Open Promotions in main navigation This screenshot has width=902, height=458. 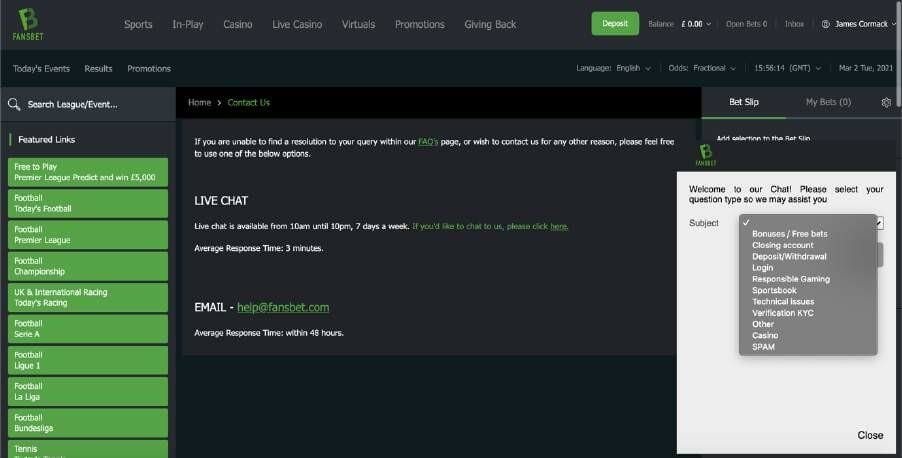(x=419, y=24)
